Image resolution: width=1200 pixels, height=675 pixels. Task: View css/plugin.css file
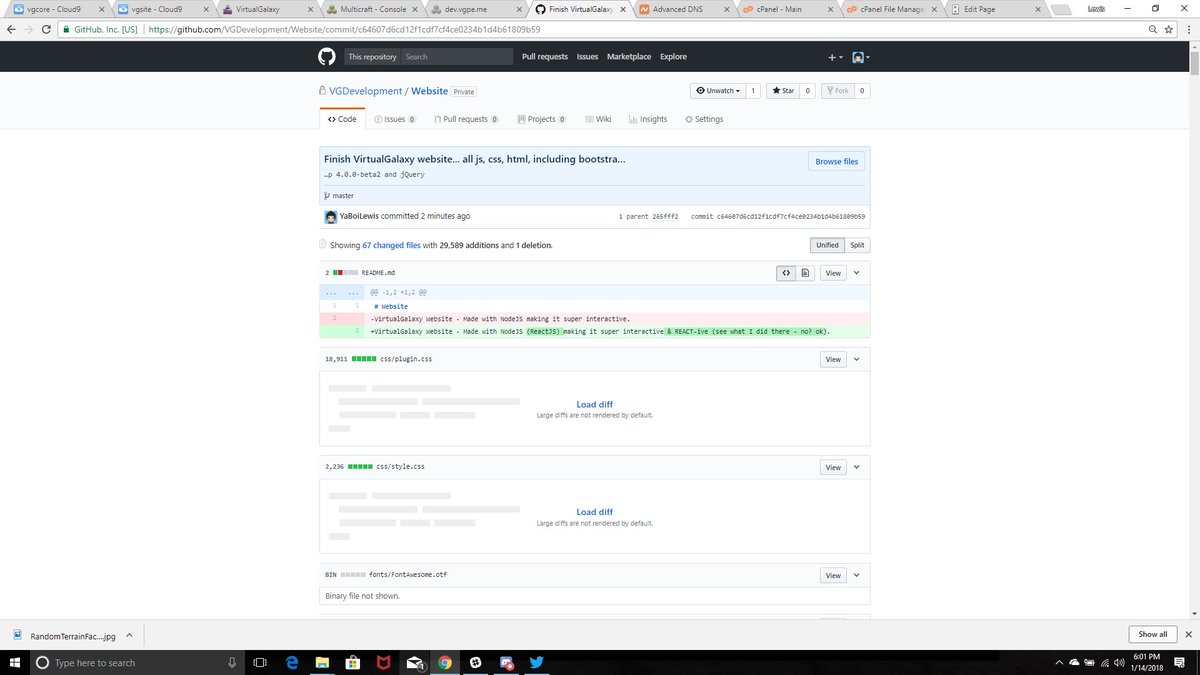click(833, 359)
